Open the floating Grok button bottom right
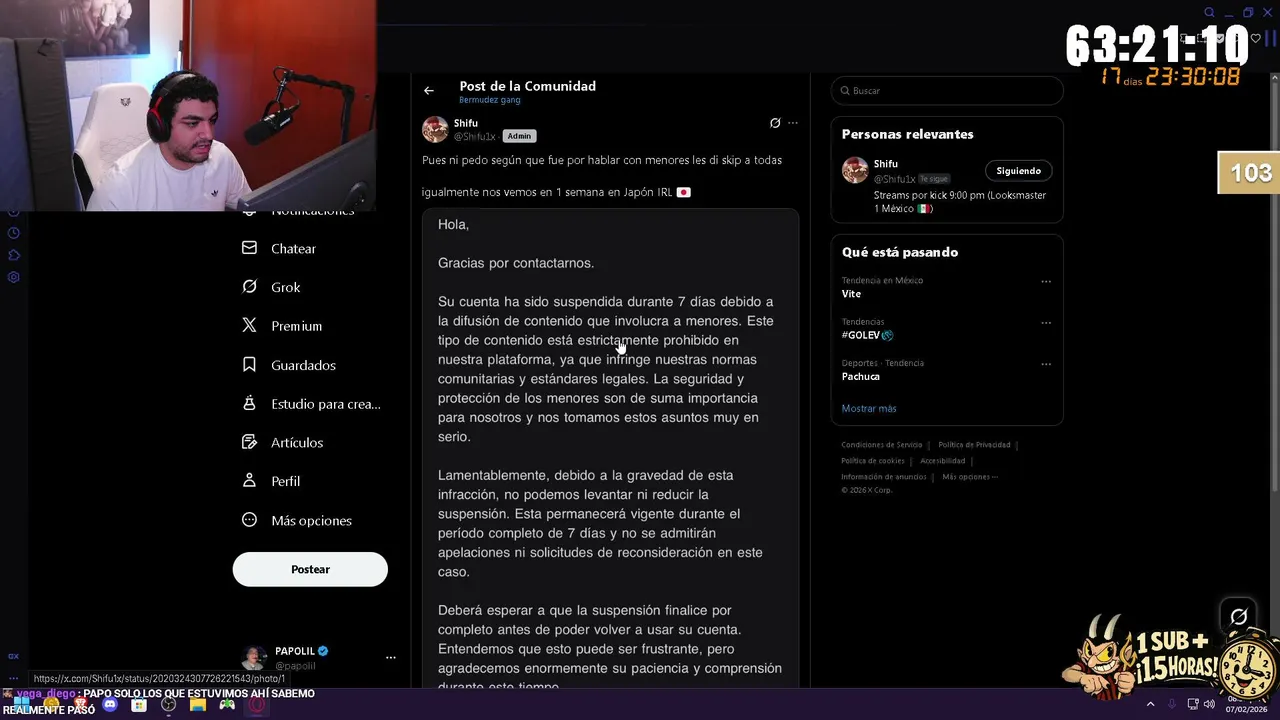 tap(1239, 617)
